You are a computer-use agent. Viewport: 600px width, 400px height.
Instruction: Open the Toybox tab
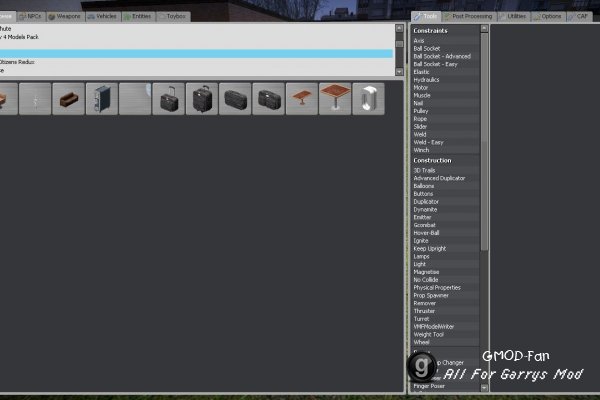point(173,16)
